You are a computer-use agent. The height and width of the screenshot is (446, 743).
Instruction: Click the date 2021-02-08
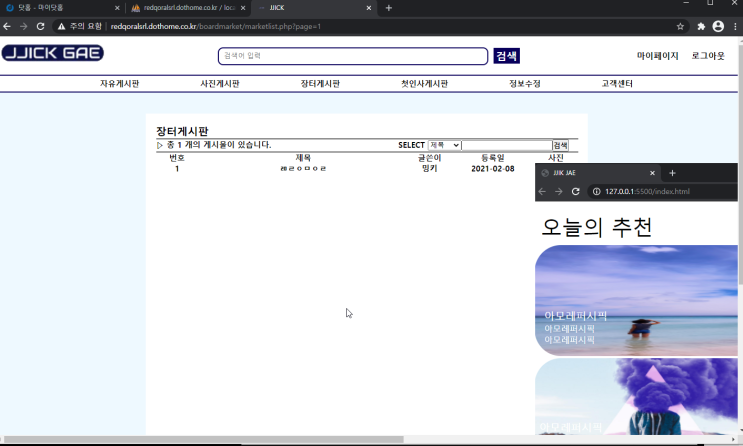click(493, 169)
